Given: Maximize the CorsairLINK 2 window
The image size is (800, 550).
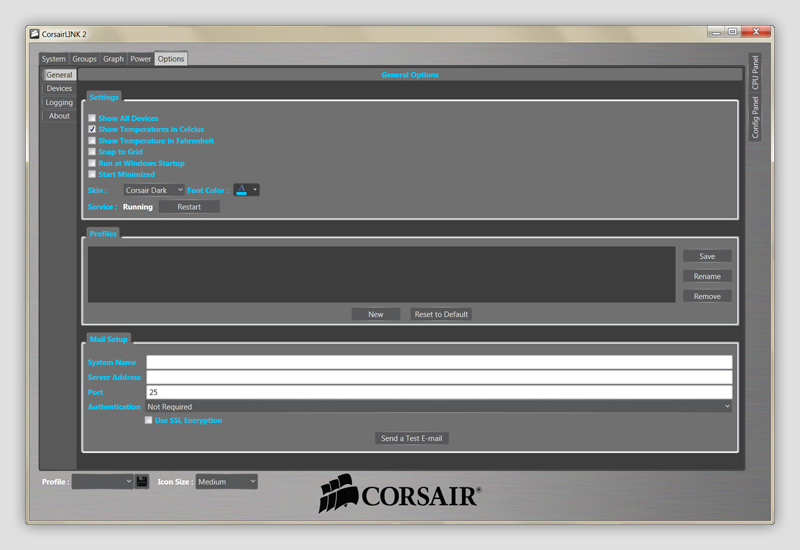Looking at the screenshot, I should click(733, 32).
